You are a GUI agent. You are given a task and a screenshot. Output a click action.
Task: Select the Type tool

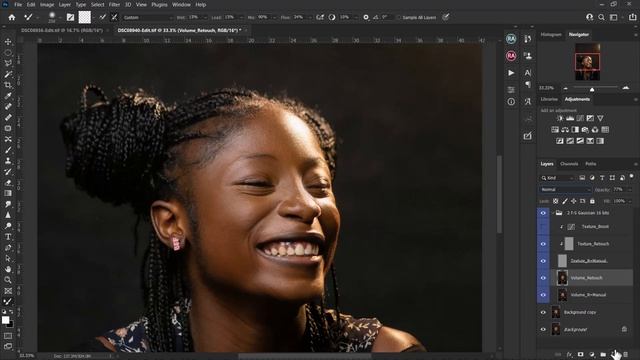(8, 237)
